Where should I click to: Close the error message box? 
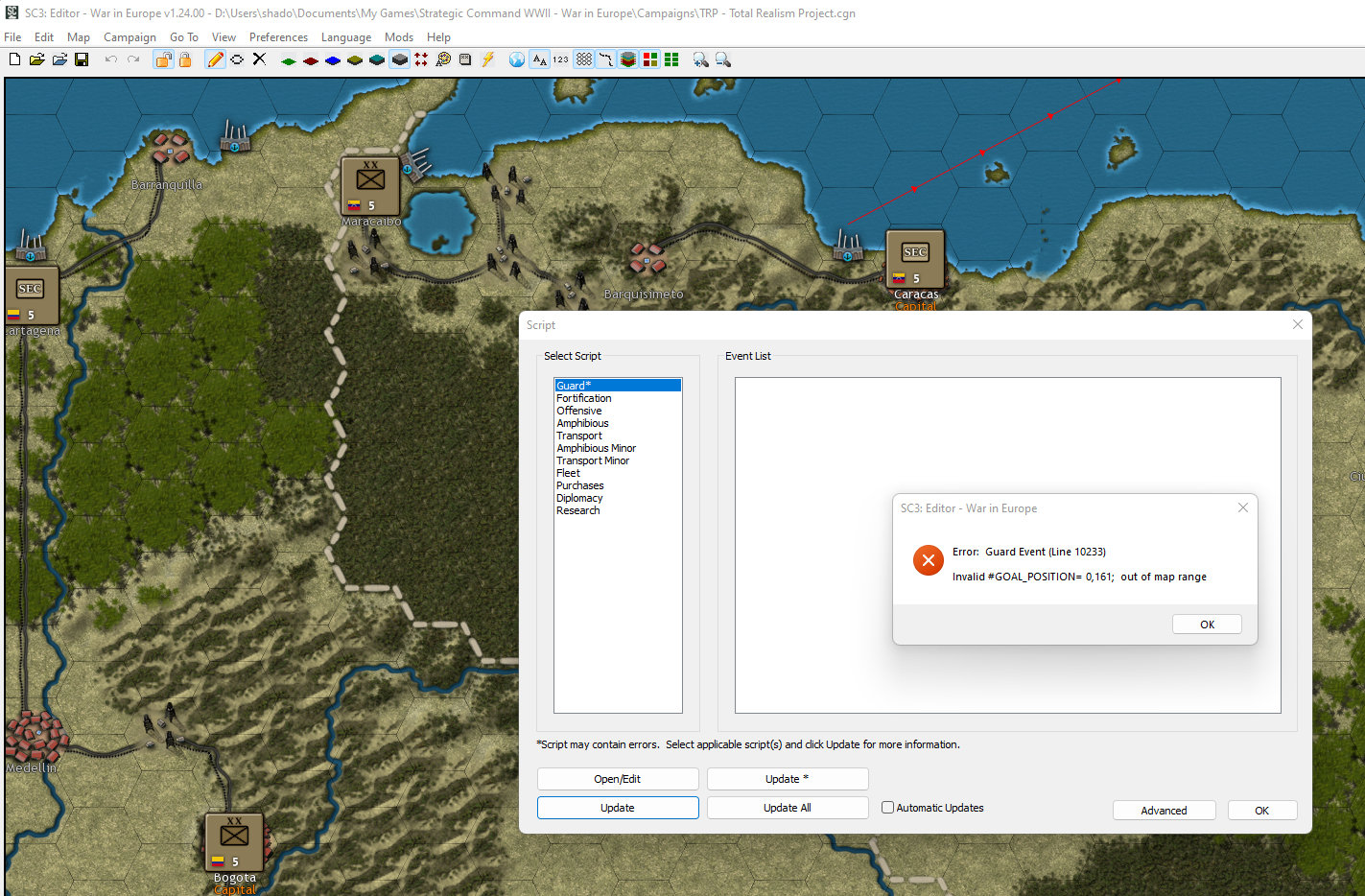click(x=1243, y=507)
